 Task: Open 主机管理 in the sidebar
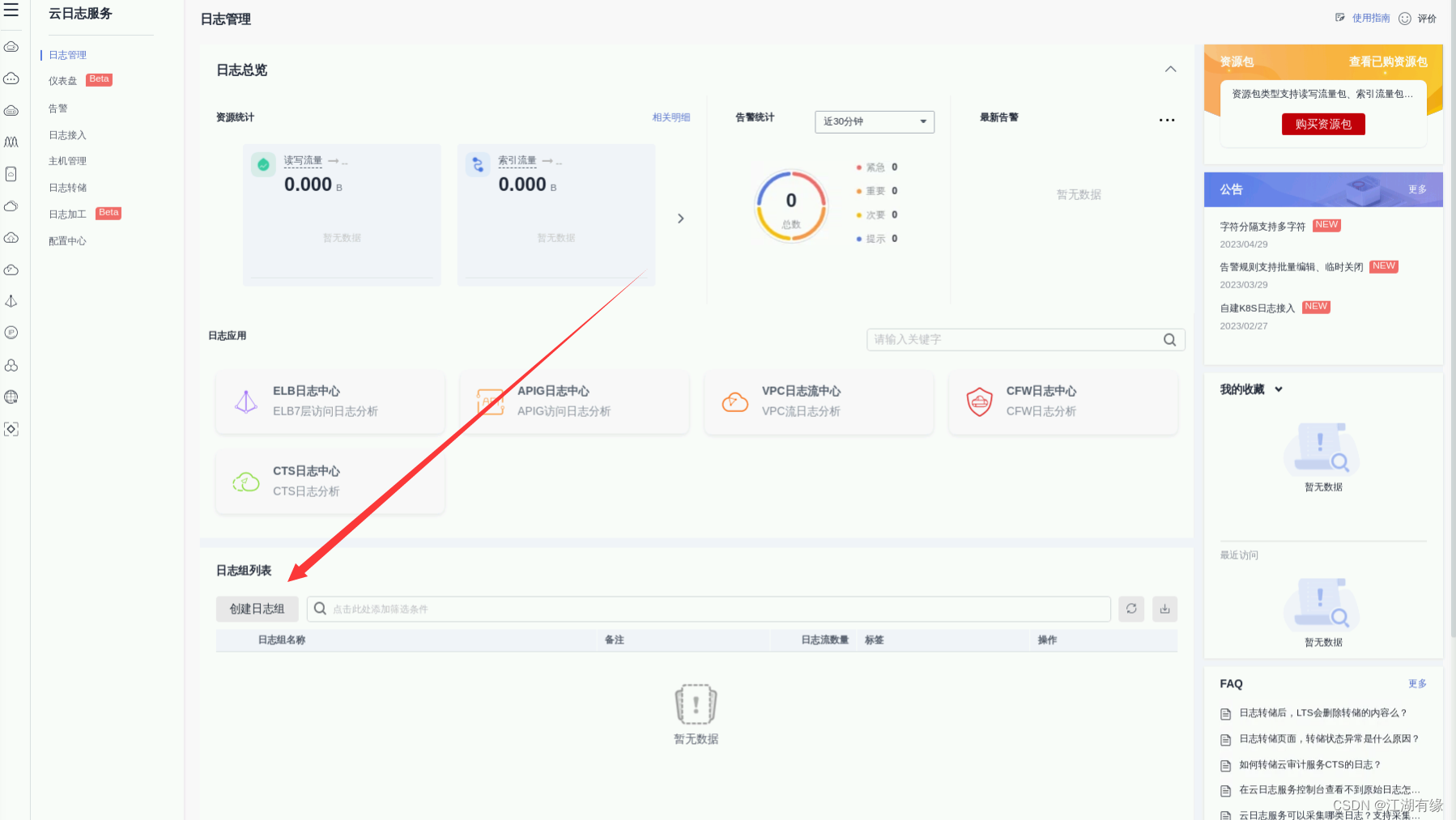pyautogui.click(x=67, y=161)
